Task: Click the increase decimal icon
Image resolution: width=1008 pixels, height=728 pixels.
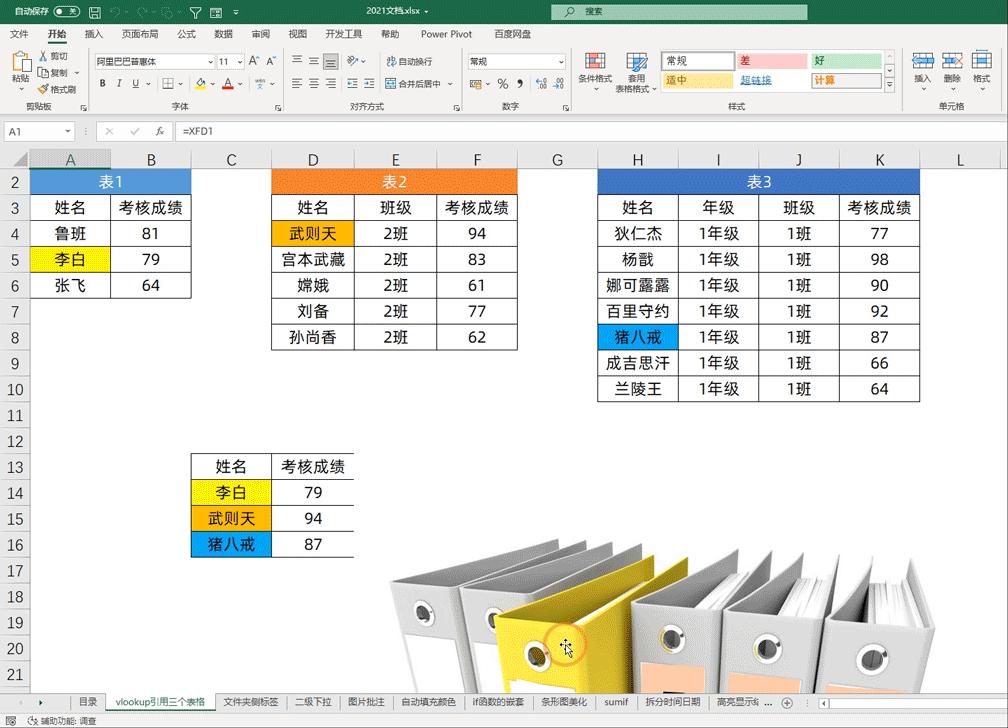Action: (541, 84)
